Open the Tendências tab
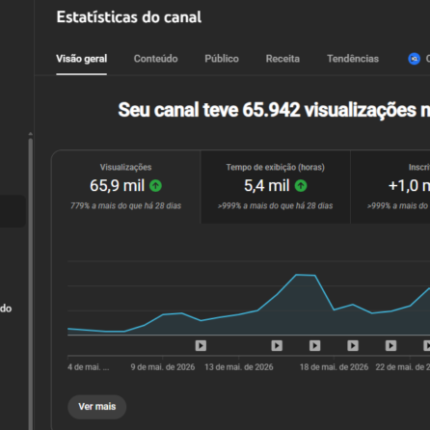The height and width of the screenshot is (430, 430). click(353, 59)
